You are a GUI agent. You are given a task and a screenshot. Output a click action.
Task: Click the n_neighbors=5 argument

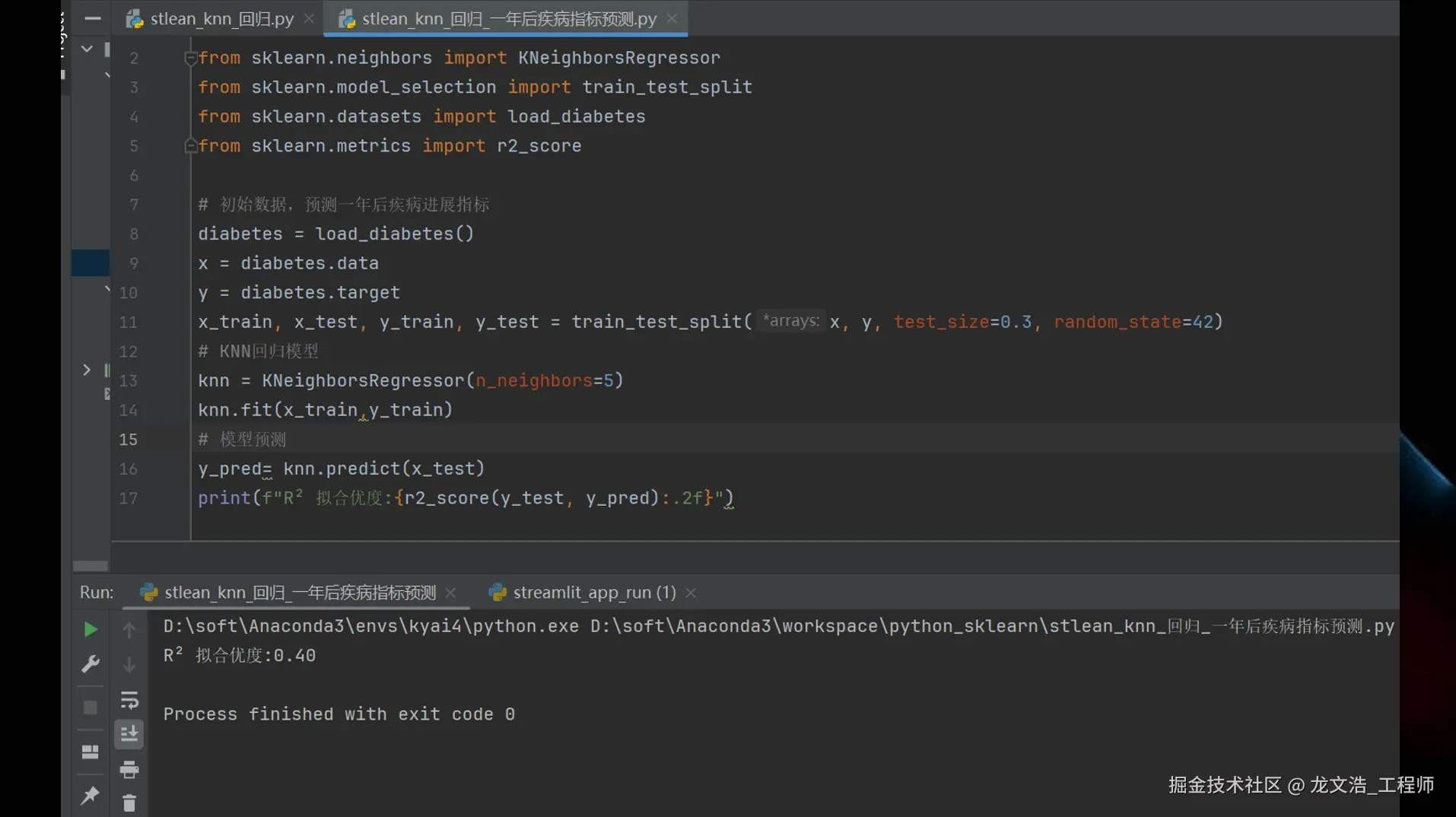tap(545, 380)
